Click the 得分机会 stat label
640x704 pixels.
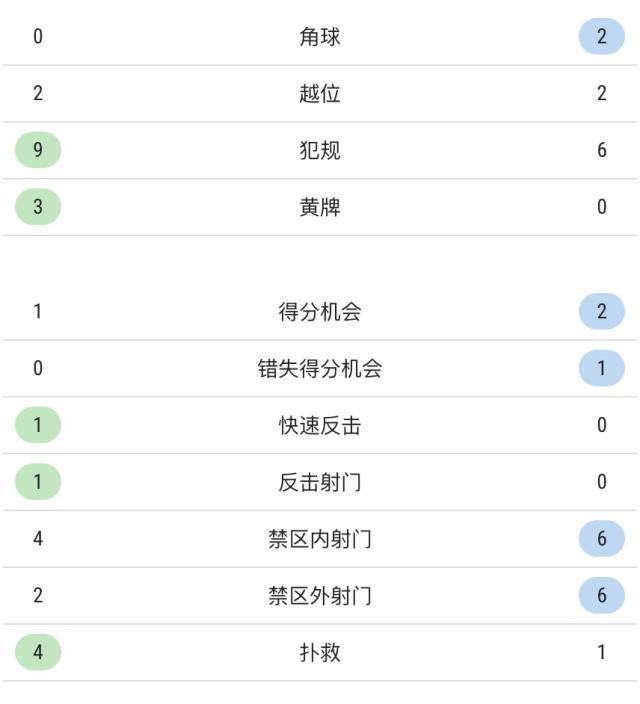[x=320, y=312]
